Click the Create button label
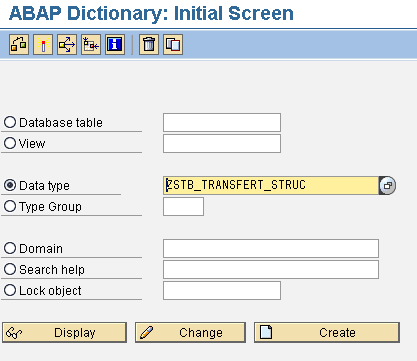417x361 pixels. tap(337, 333)
